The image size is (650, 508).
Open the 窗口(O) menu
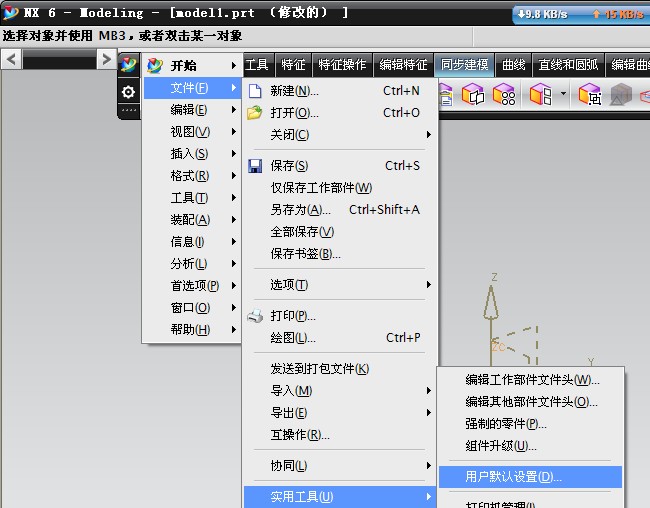pyautogui.click(x=192, y=308)
